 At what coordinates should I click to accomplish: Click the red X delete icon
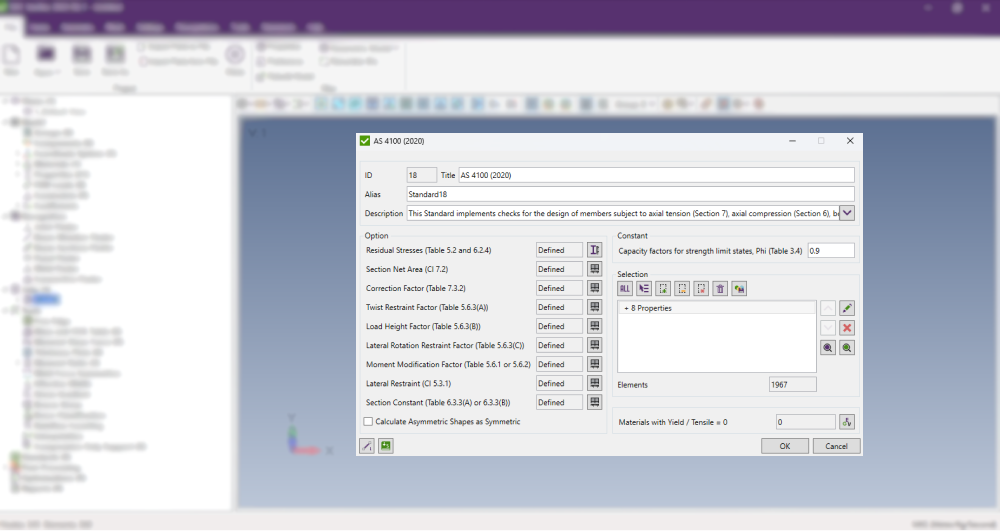coord(847,328)
